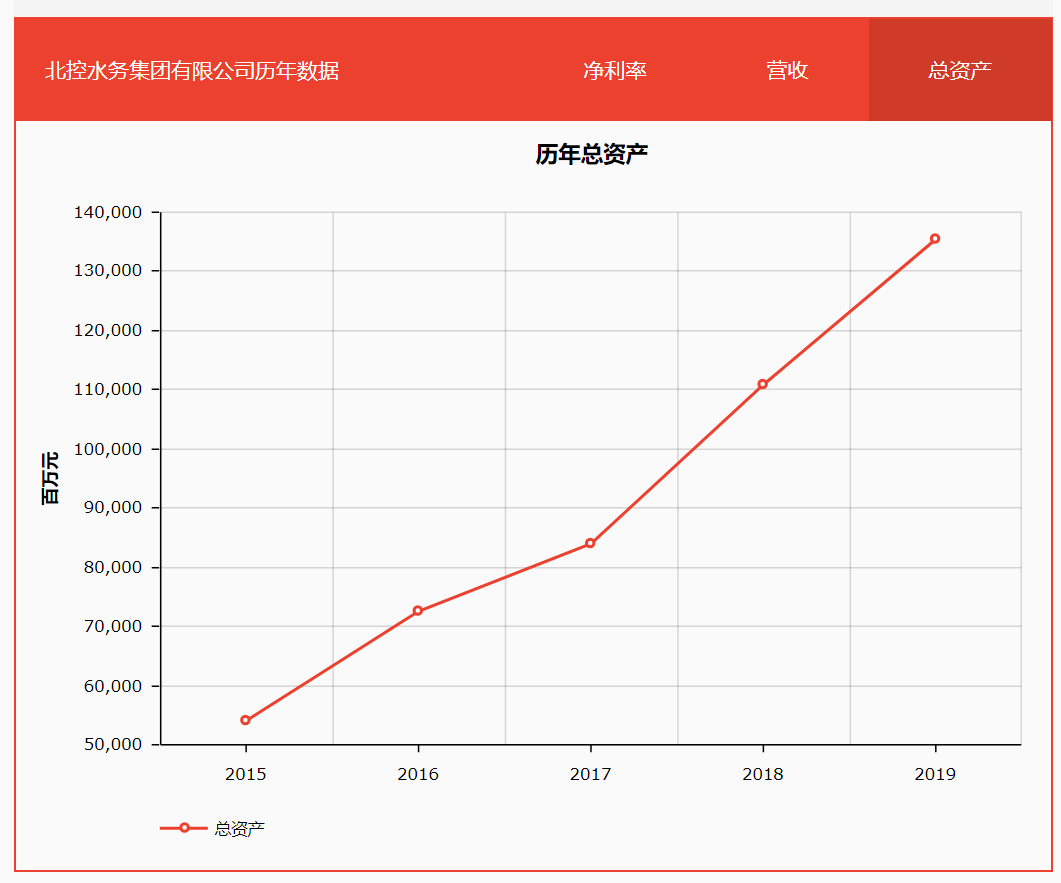Screen dimensions: 1061x883
Task: Click the 90,000 axis value
Action: 113,507
